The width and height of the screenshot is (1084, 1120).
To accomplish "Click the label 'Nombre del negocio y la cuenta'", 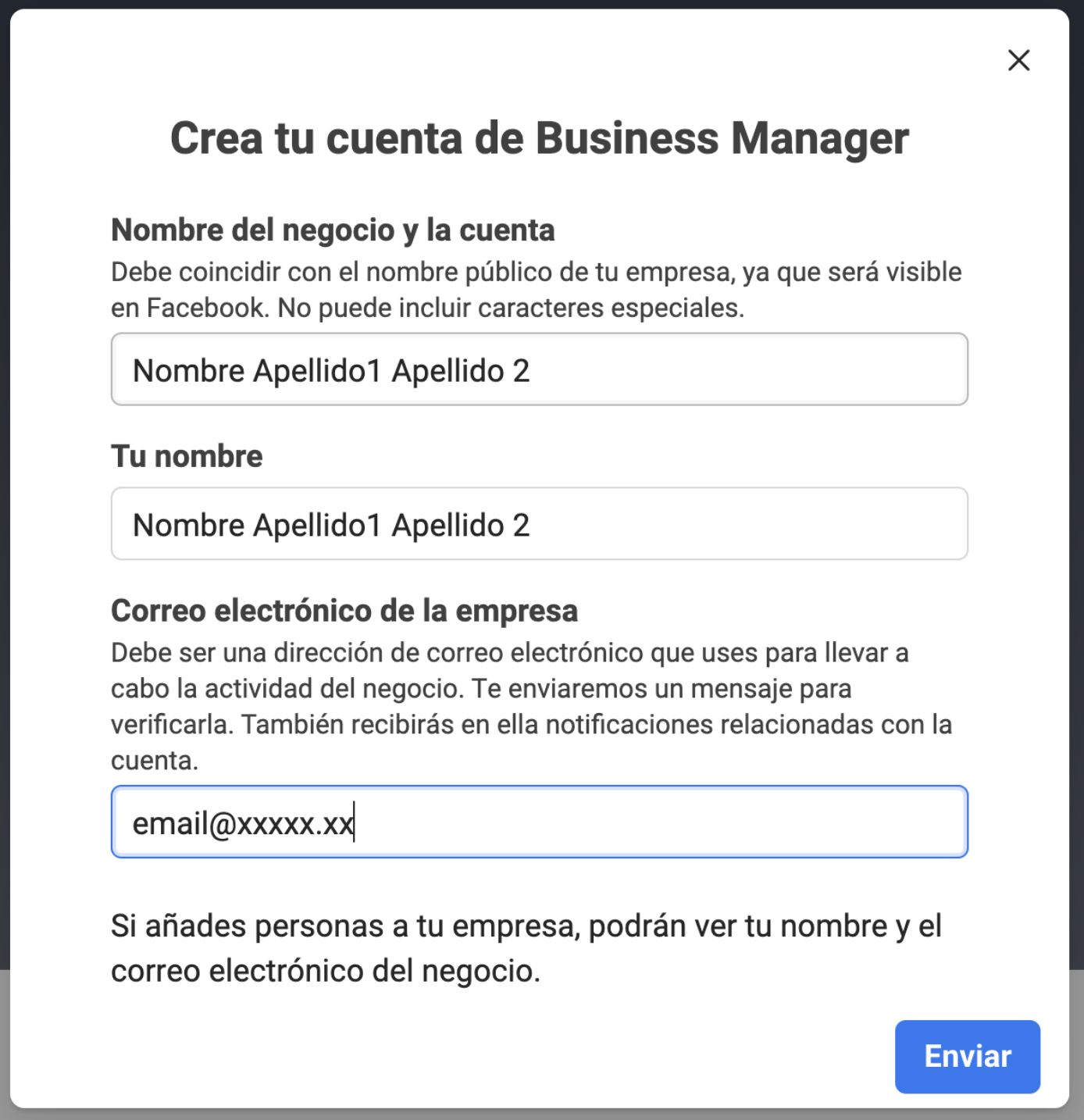I will [x=333, y=230].
